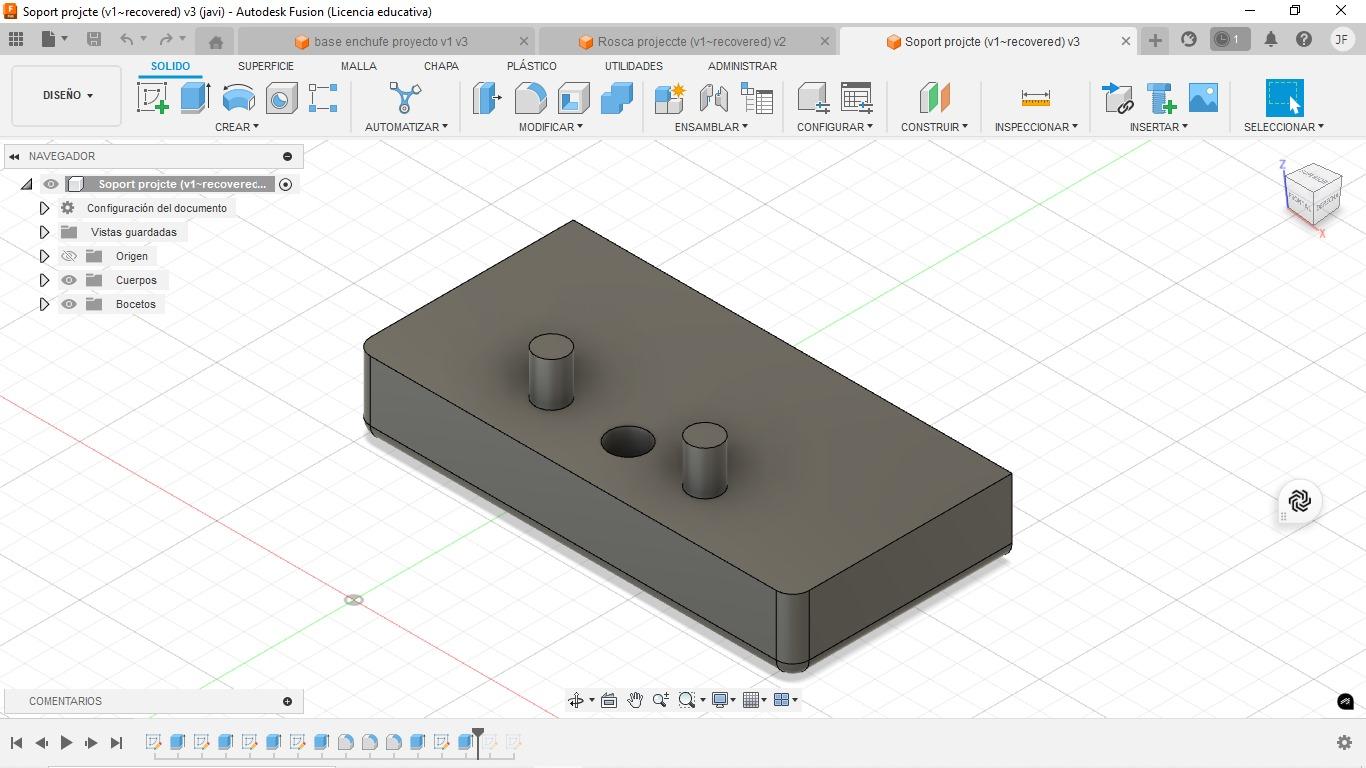Select the Hole tool
Viewport: 1366px width, 768px height.
[x=281, y=98]
